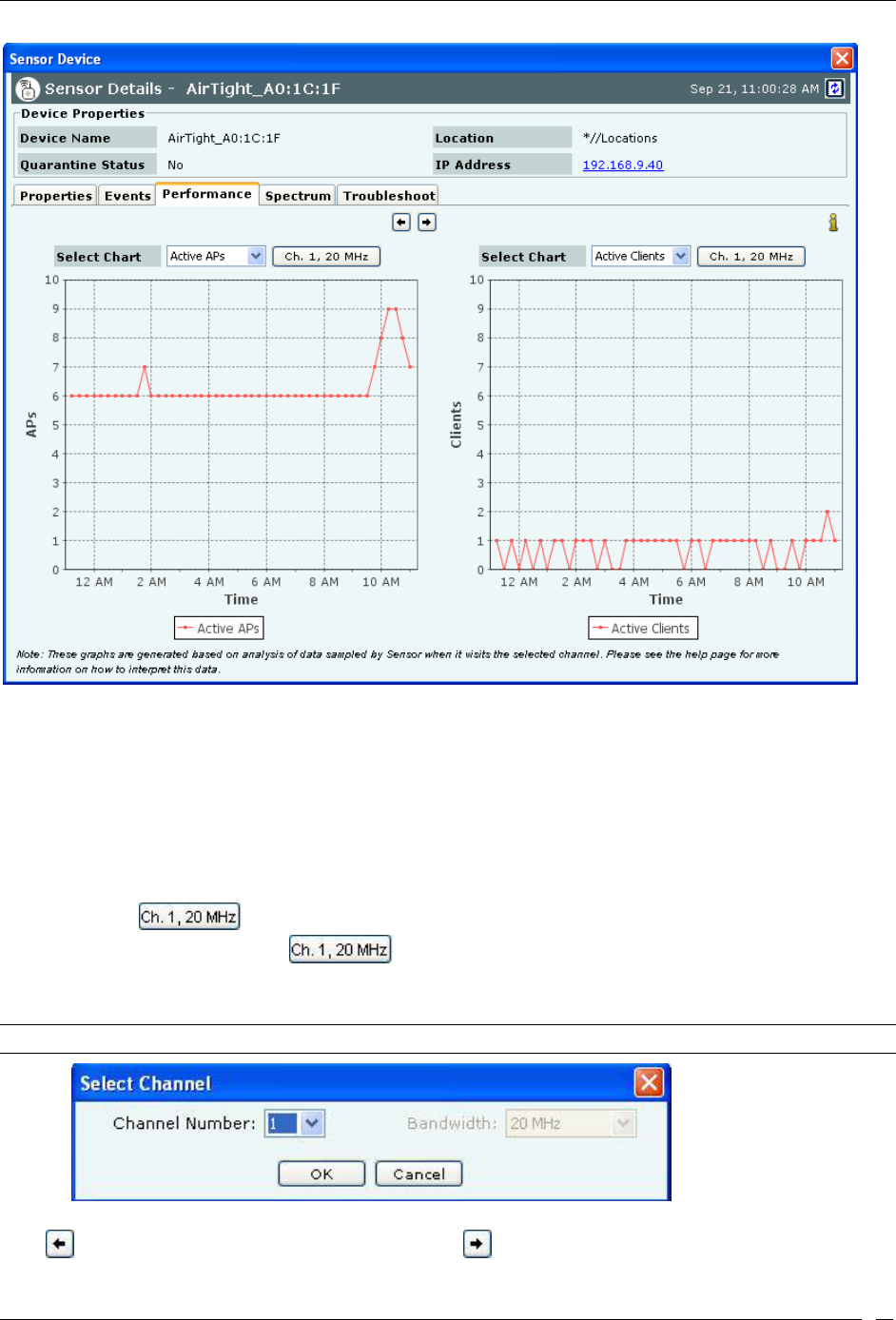Screen dimensions: 896x1320
Task: Open the Troubleshoot tab
Action: coord(389,196)
